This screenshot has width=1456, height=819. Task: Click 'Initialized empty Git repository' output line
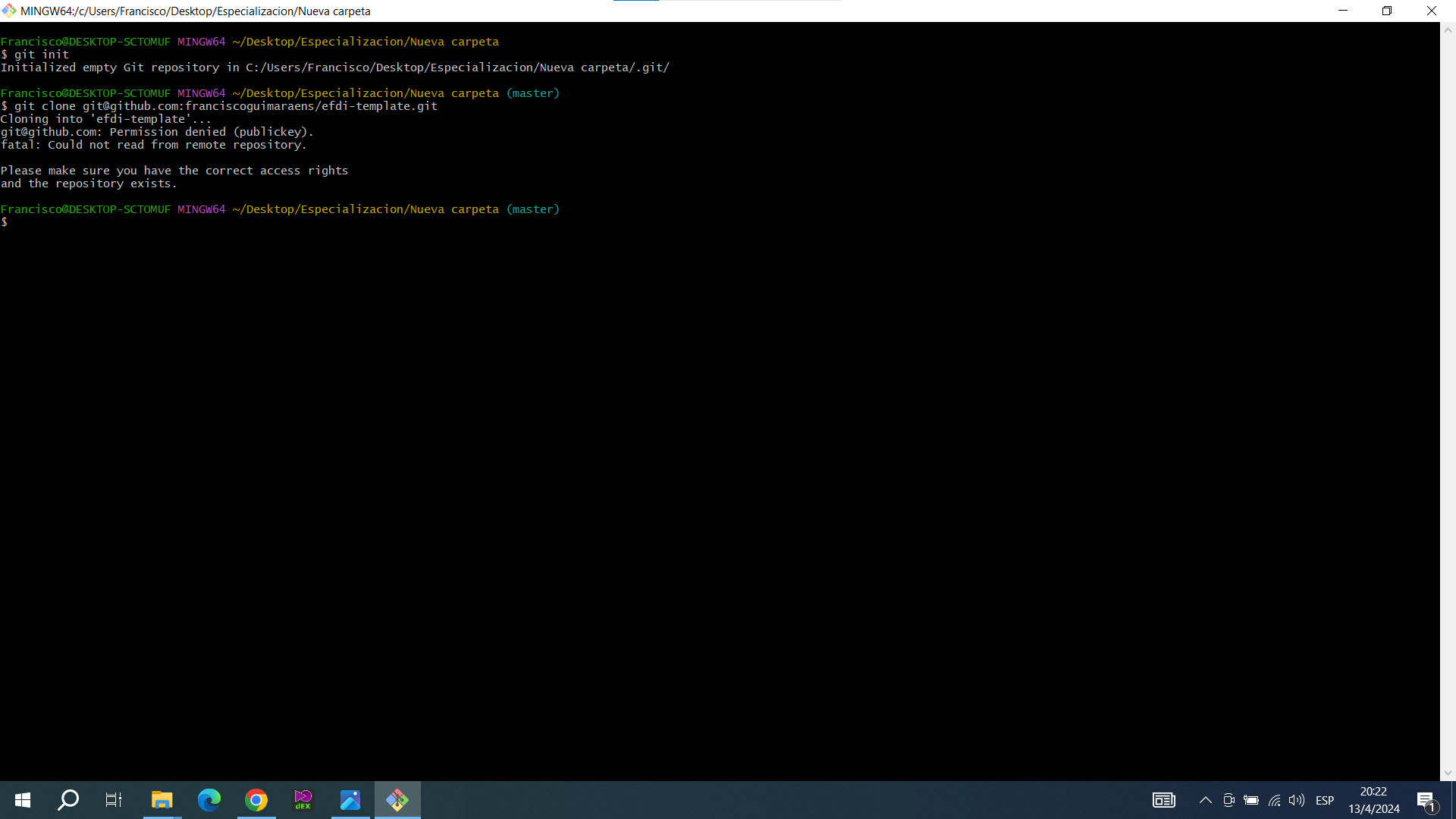[x=335, y=67]
